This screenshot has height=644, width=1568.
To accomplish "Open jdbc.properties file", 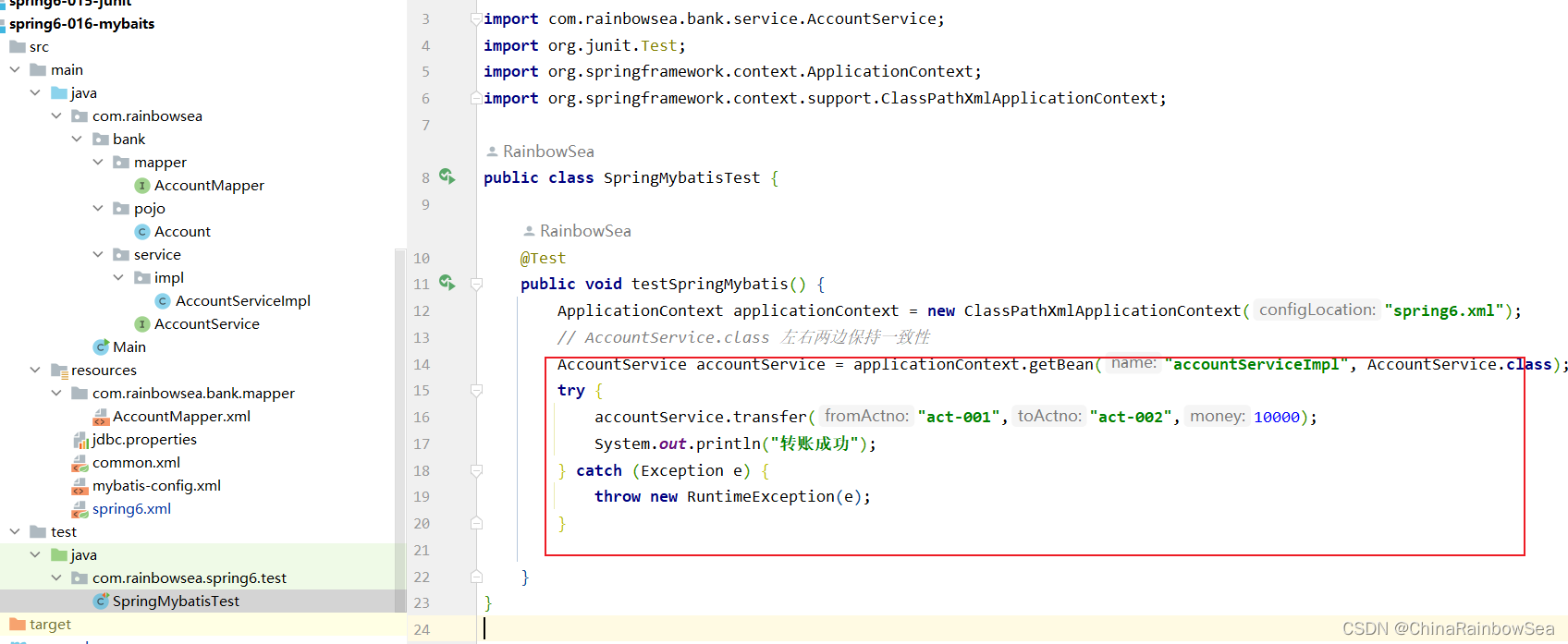I will point(144,439).
